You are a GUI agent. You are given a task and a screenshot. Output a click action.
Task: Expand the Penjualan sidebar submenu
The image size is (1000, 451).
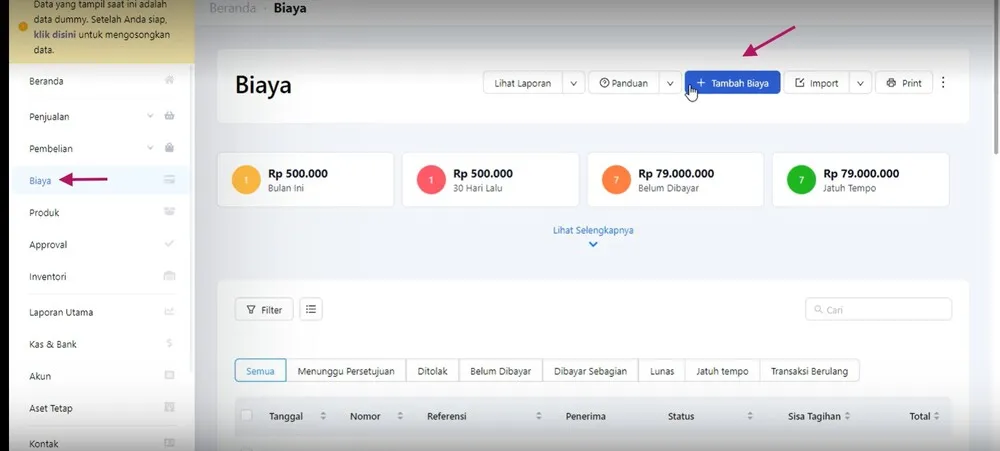pyautogui.click(x=150, y=117)
